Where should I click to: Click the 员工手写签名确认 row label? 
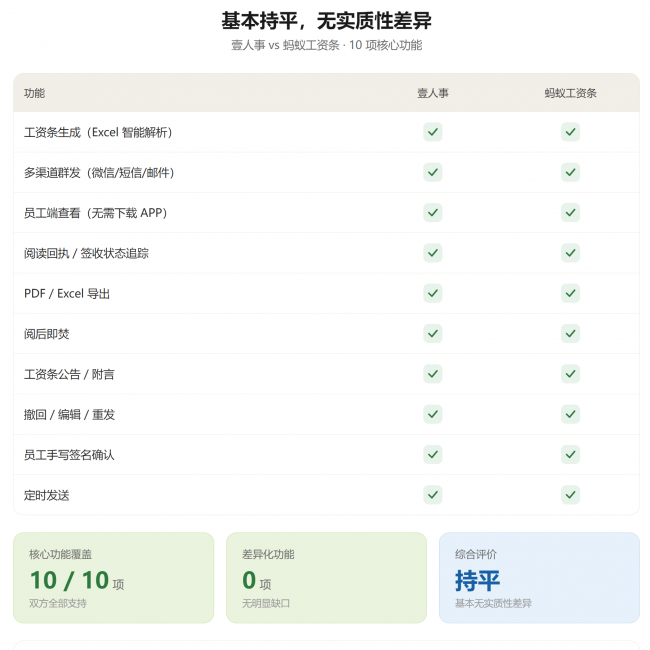69,455
